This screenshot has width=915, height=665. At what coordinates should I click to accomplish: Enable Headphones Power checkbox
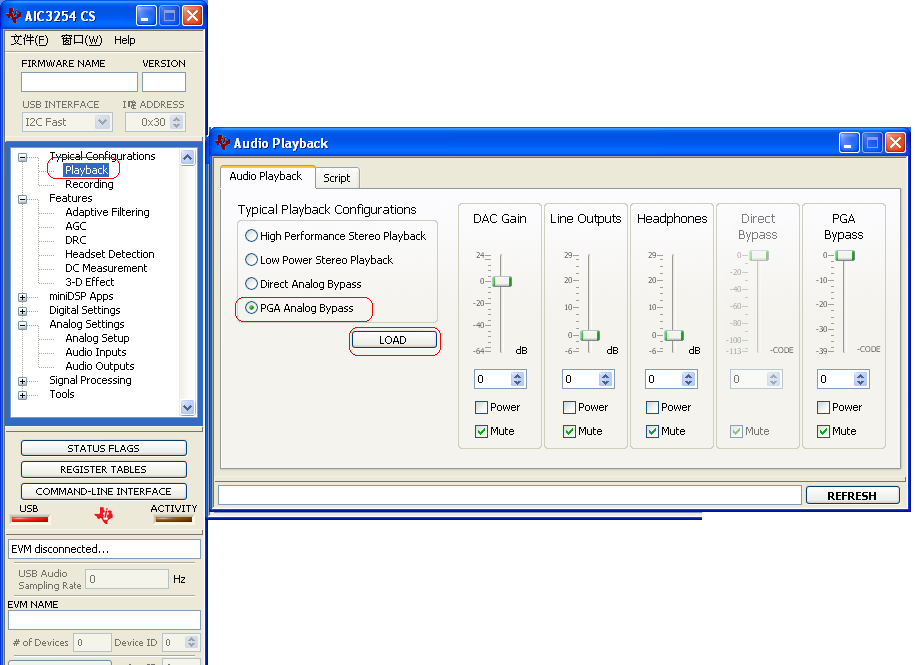[x=652, y=407]
